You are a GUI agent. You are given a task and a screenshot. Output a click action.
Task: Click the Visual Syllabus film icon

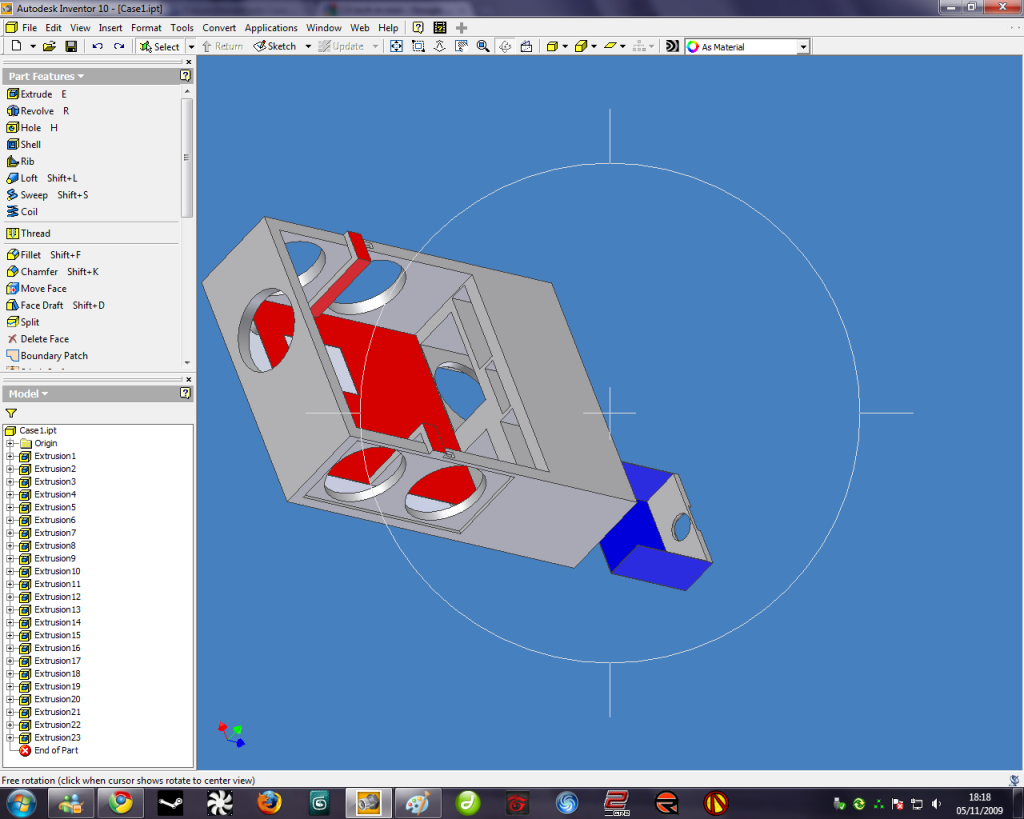click(x=440, y=27)
